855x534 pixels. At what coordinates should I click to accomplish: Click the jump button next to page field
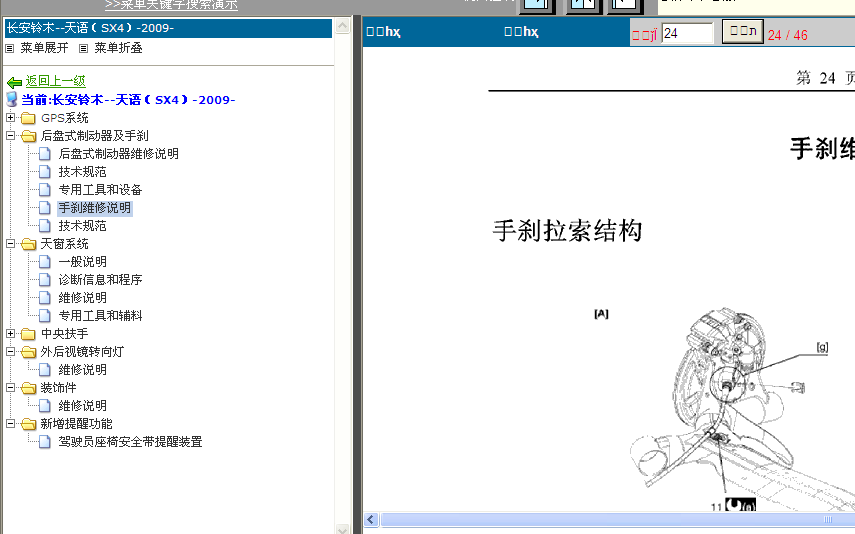[x=742, y=31]
